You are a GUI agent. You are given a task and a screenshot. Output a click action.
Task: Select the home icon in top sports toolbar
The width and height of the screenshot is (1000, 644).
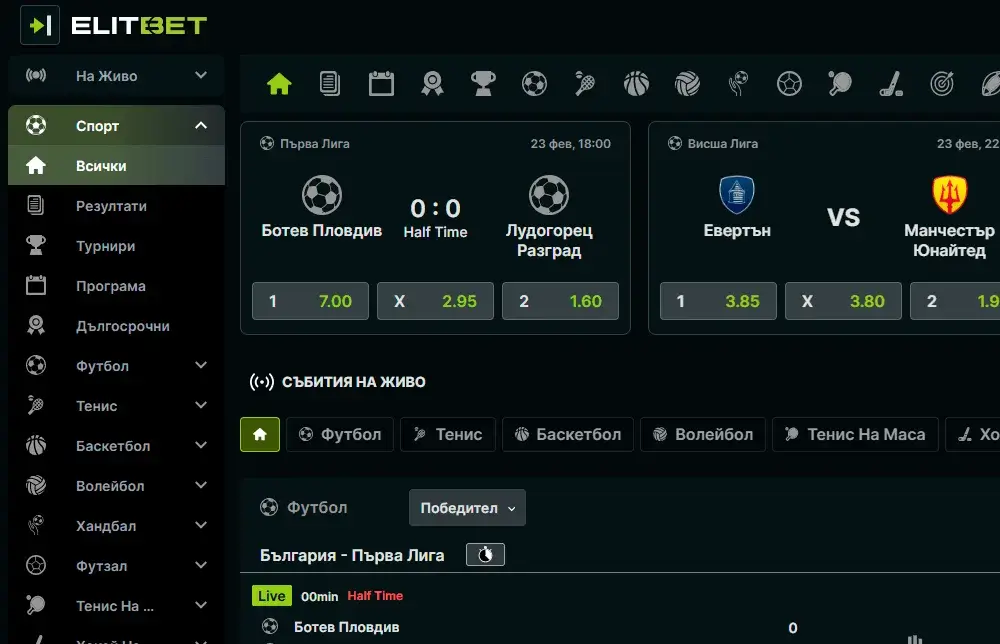279,84
